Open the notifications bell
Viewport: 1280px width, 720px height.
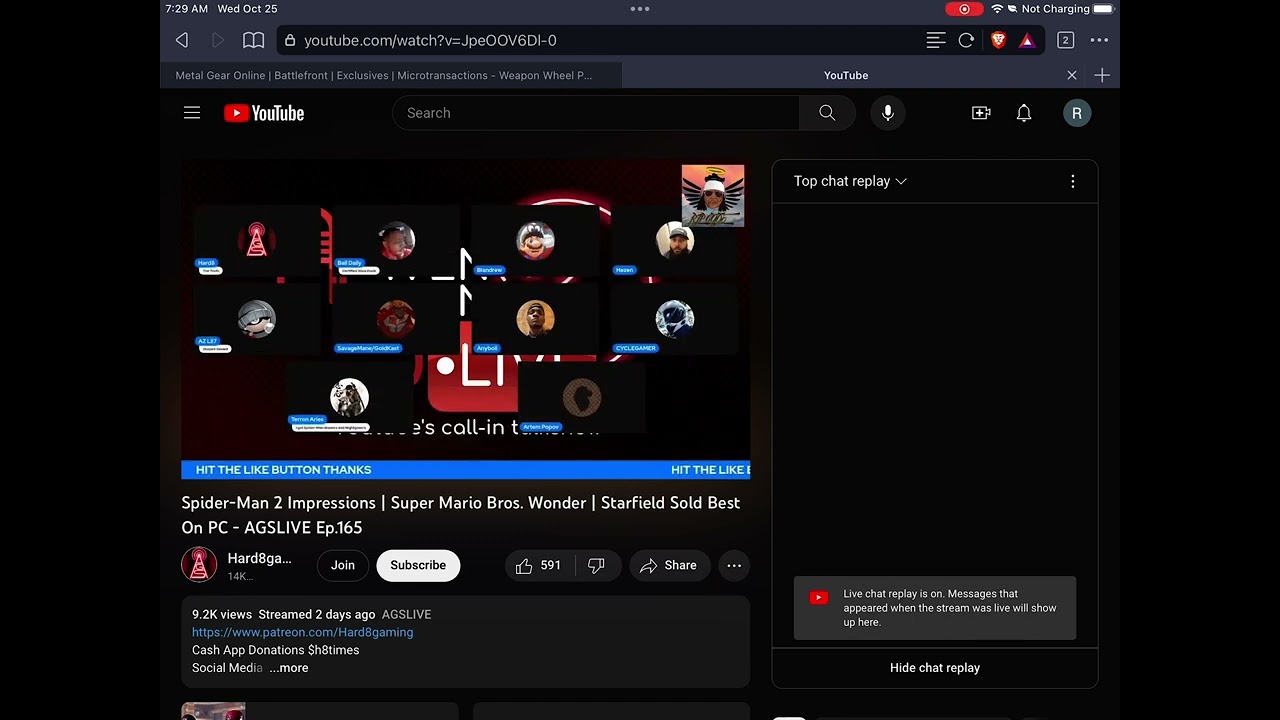[x=1024, y=113]
